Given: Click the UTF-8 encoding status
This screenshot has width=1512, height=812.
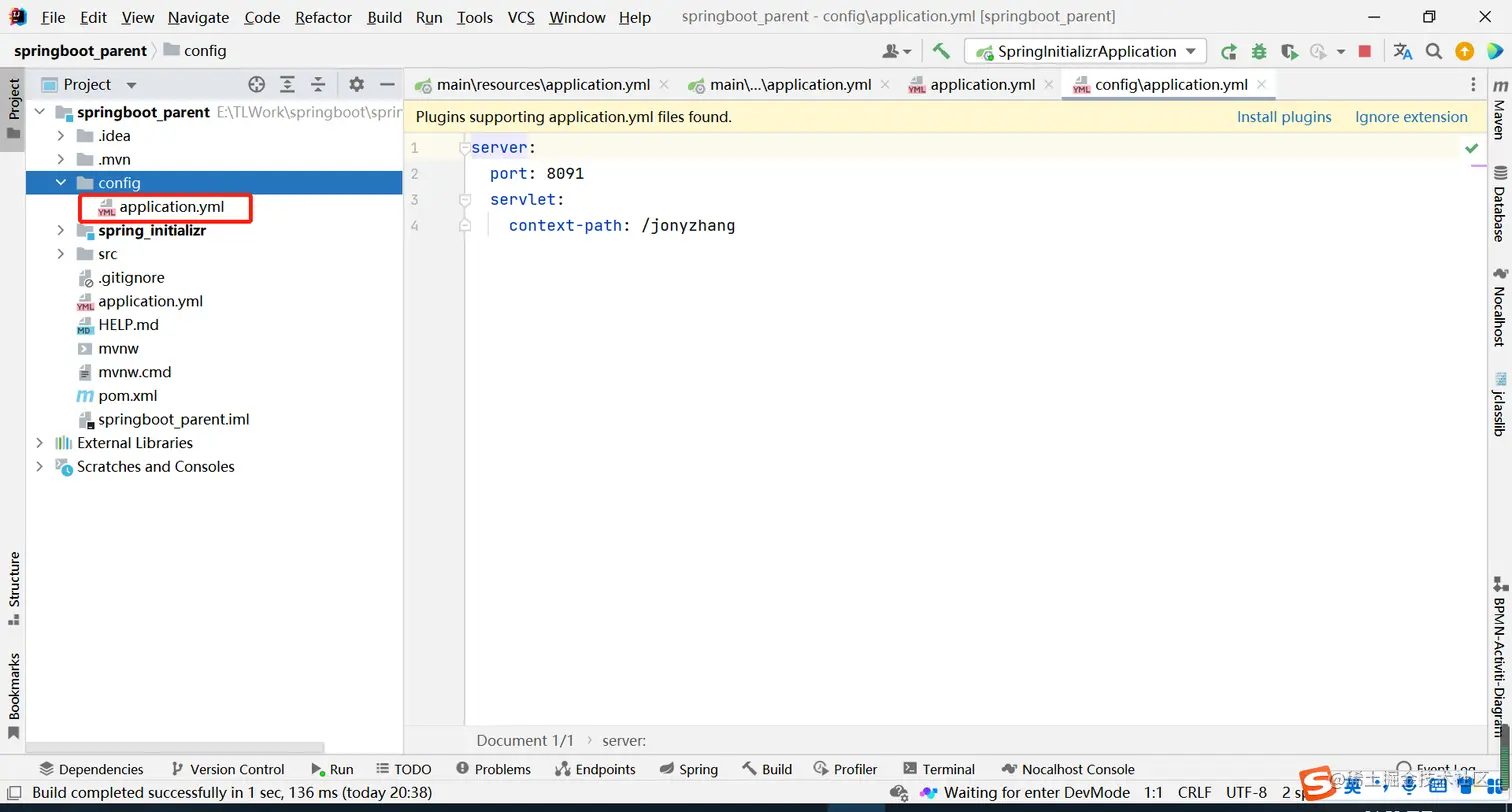Looking at the screenshot, I should (x=1246, y=792).
